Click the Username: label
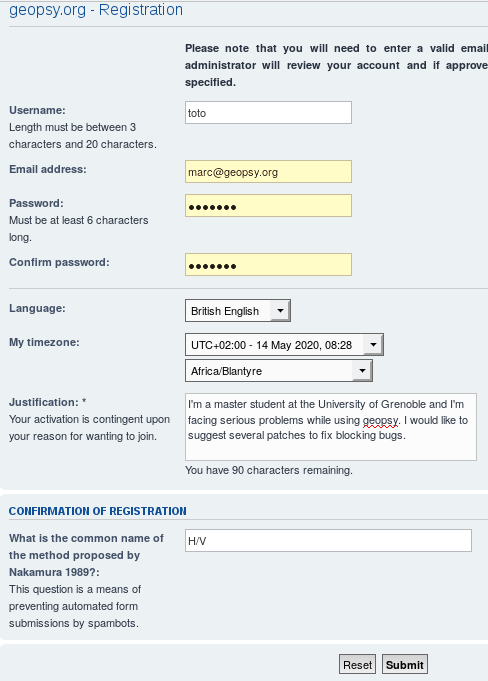 [37, 110]
